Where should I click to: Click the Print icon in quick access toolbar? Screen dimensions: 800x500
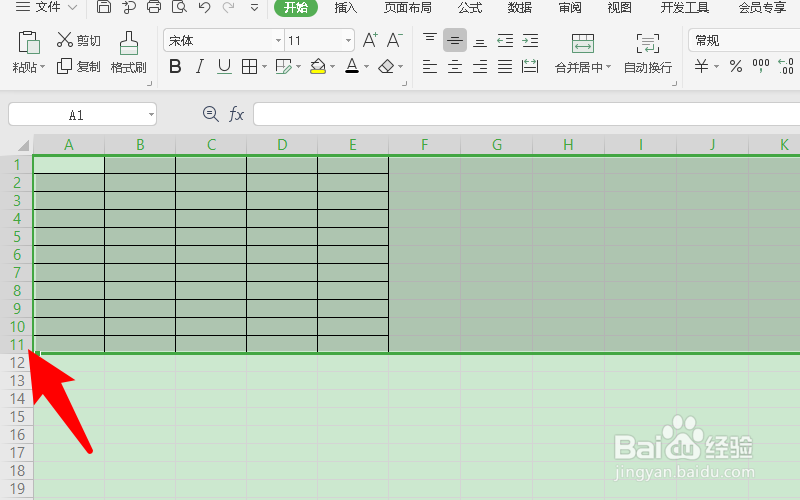coord(154,7)
